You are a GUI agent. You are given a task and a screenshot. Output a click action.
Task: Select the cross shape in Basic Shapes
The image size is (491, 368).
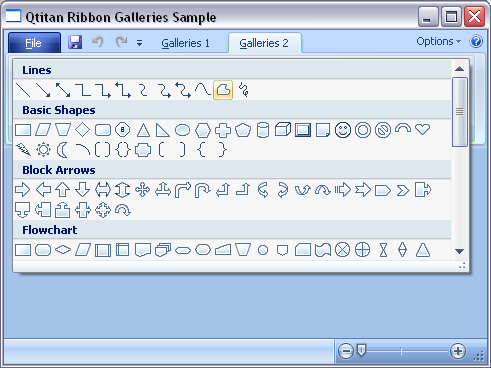[223, 130]
